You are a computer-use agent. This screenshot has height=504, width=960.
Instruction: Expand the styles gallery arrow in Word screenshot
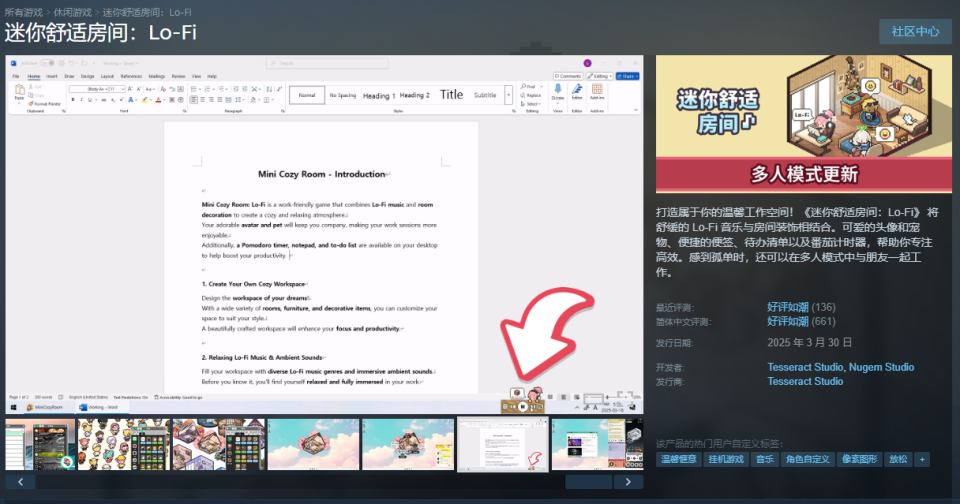click(508, 95)
